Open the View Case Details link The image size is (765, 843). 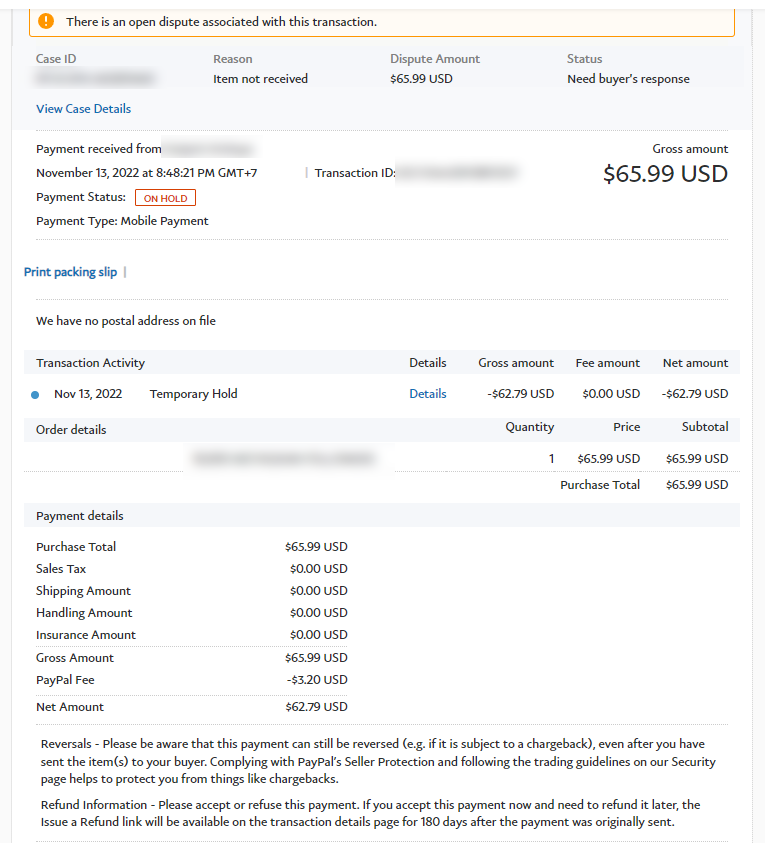(83, 109)
